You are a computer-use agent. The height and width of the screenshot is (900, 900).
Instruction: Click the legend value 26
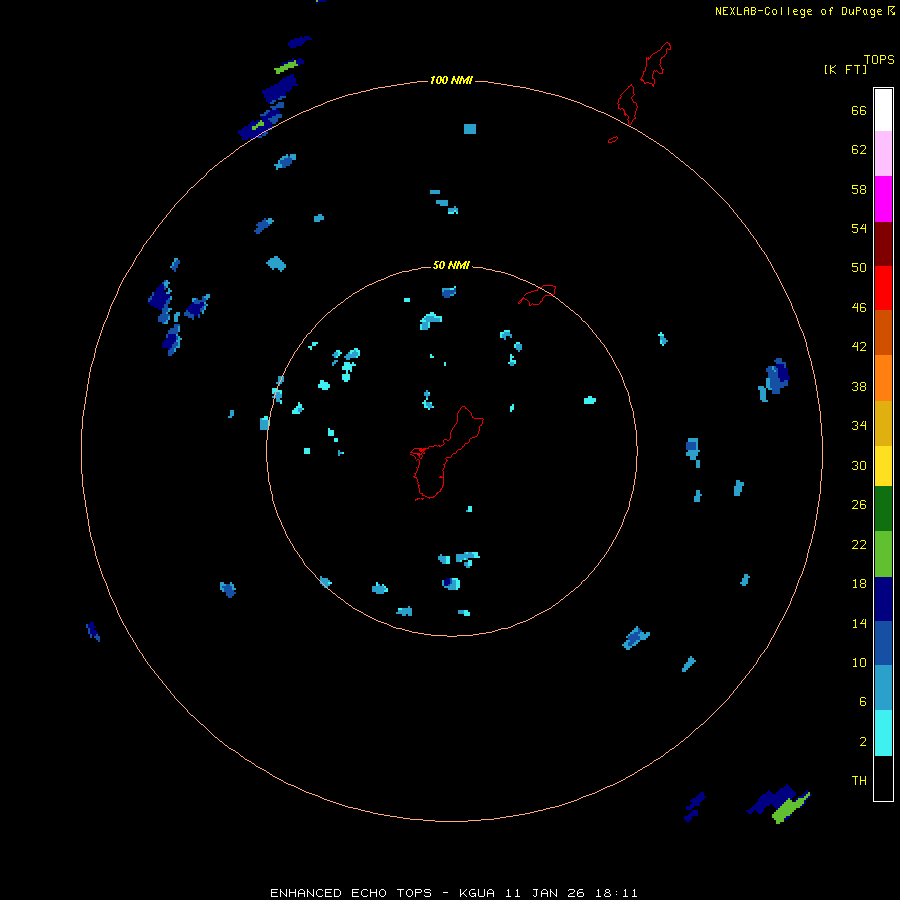[859, 505]
